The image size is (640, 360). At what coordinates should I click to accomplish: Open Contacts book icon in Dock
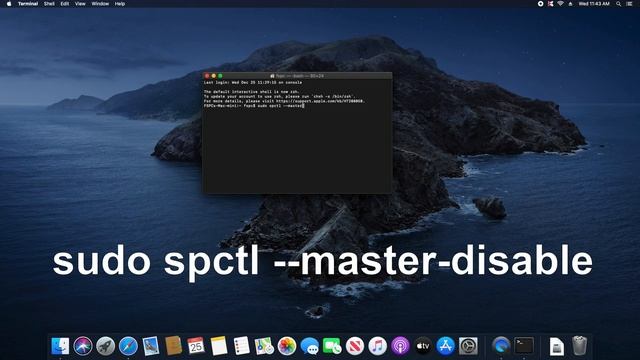click(173, 346)
